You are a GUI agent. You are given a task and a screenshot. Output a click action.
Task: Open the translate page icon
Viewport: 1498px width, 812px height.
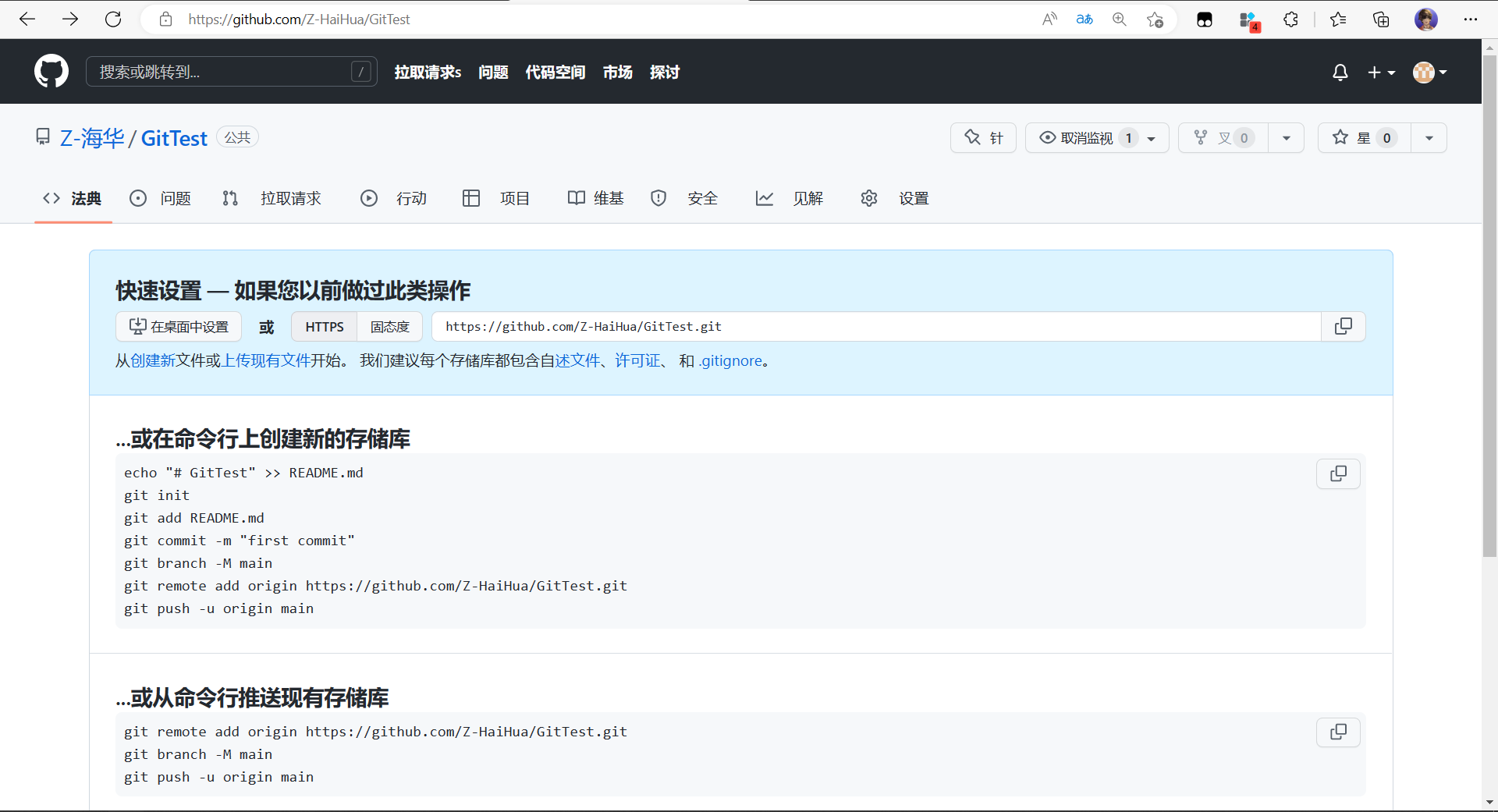[x=1084, y=20]
